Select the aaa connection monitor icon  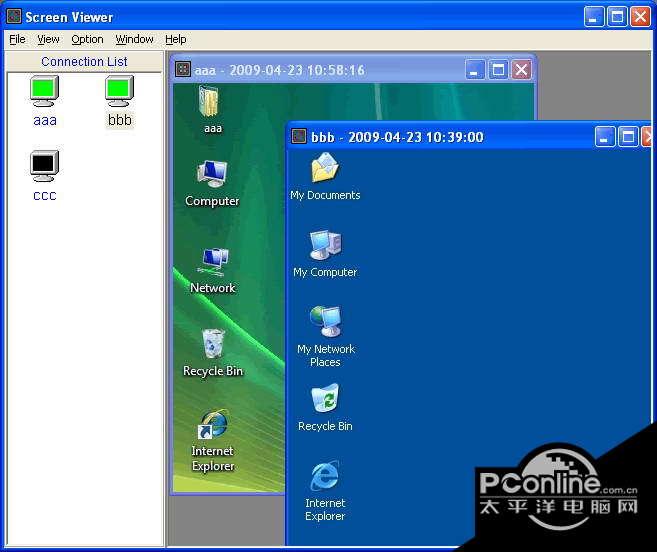click(x=44, y=91)
